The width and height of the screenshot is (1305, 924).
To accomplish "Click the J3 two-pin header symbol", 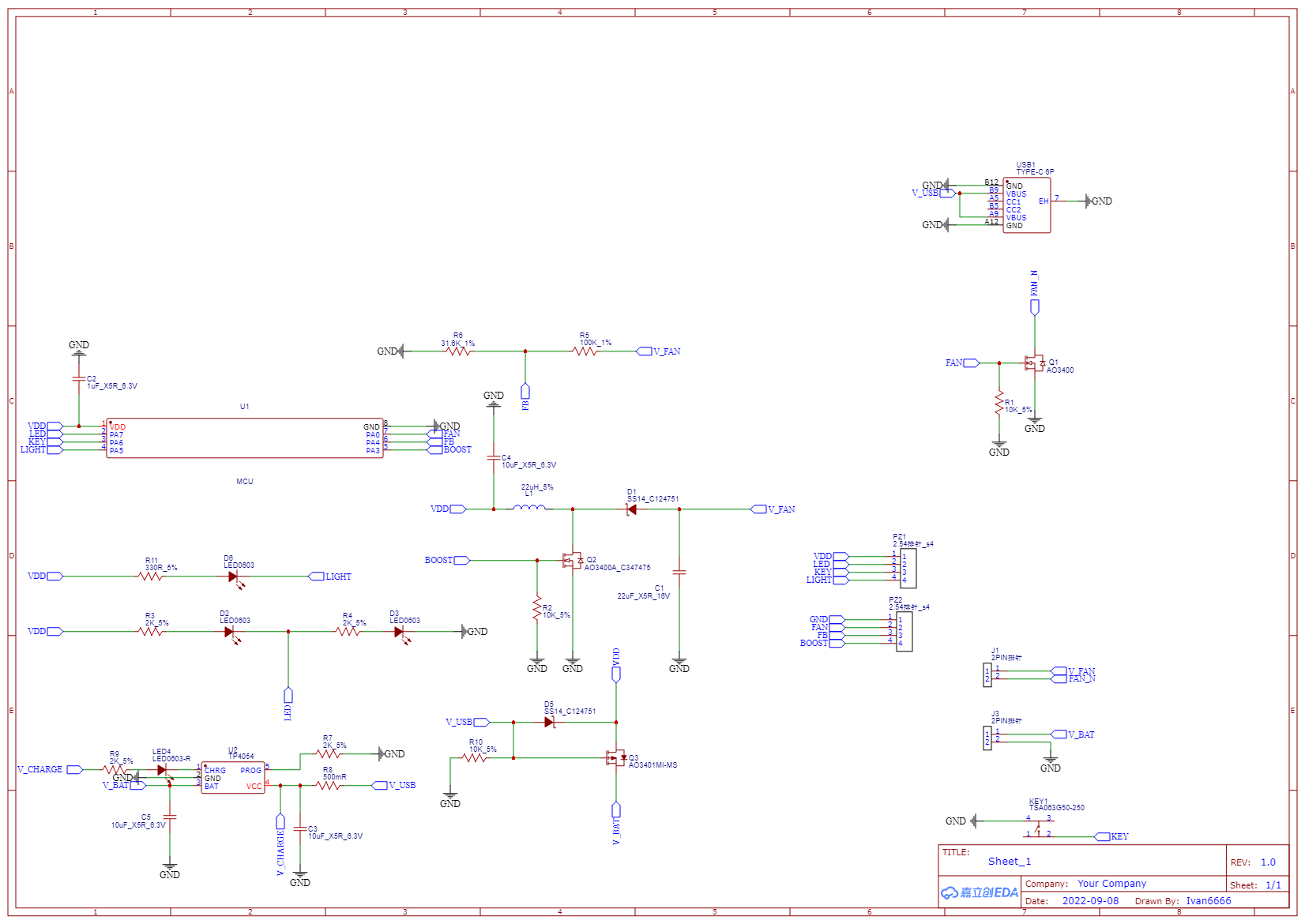I will pos(987,738).
